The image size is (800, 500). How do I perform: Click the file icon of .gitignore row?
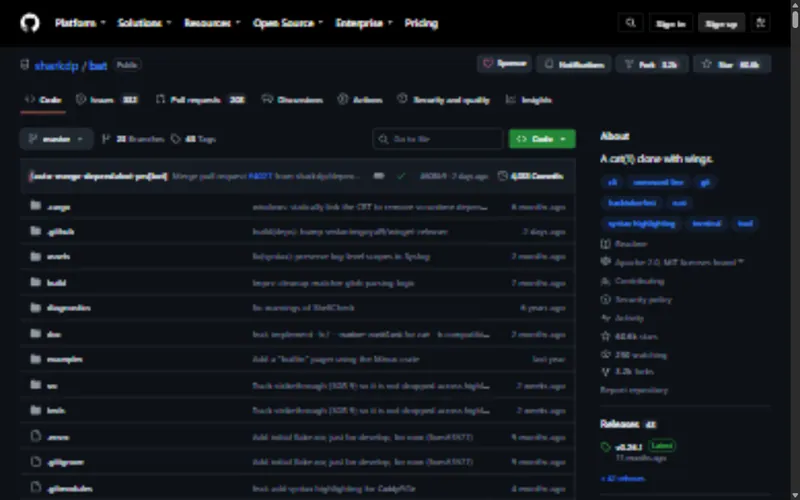pos(35,462)
